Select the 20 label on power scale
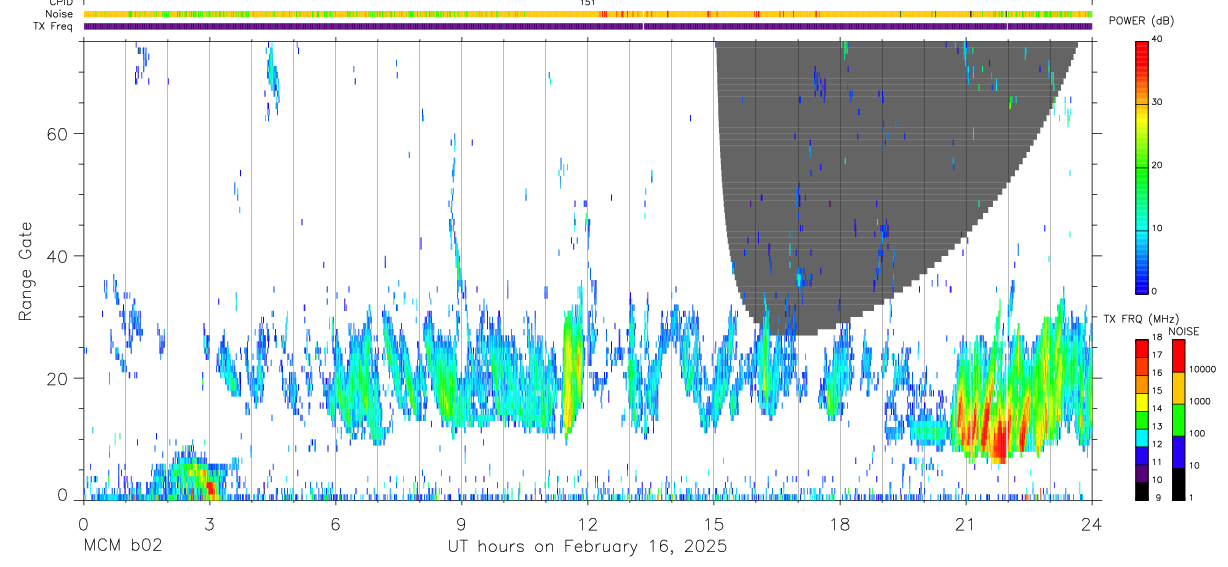1228x567 pixels. pyautogui.click(x=1159, y=165)
